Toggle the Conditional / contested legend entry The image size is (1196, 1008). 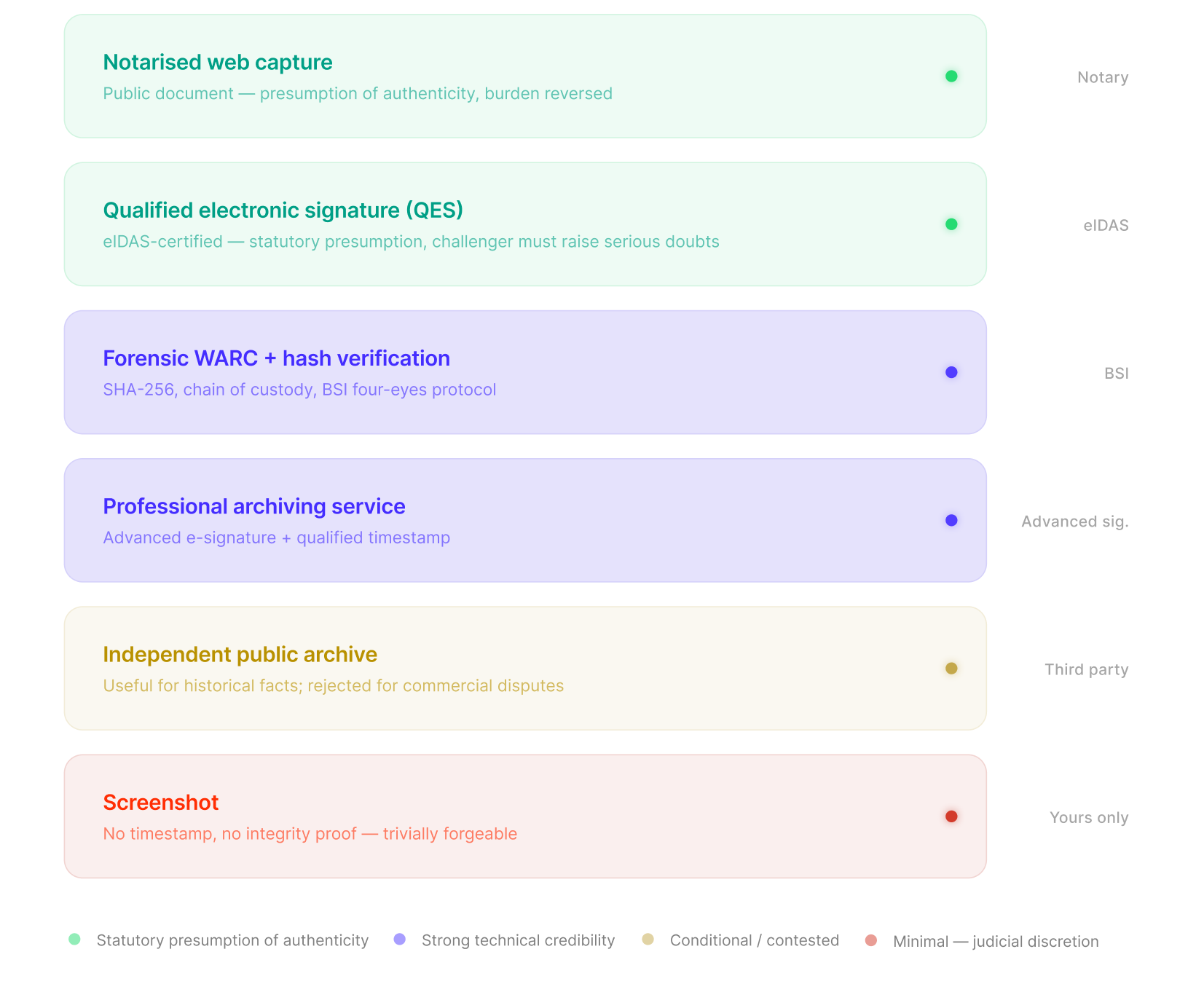[754, 940]
